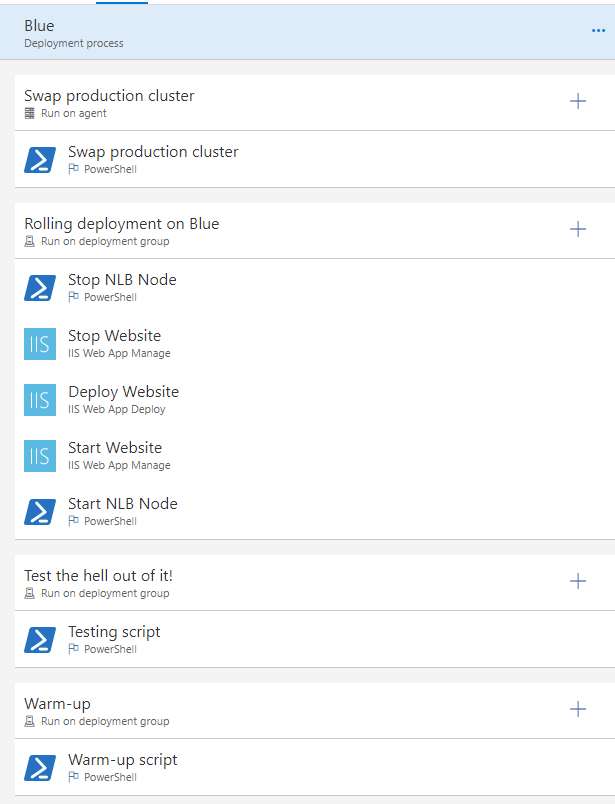
Task: Click PowerShell icon for Testing script
Action: 40,640
